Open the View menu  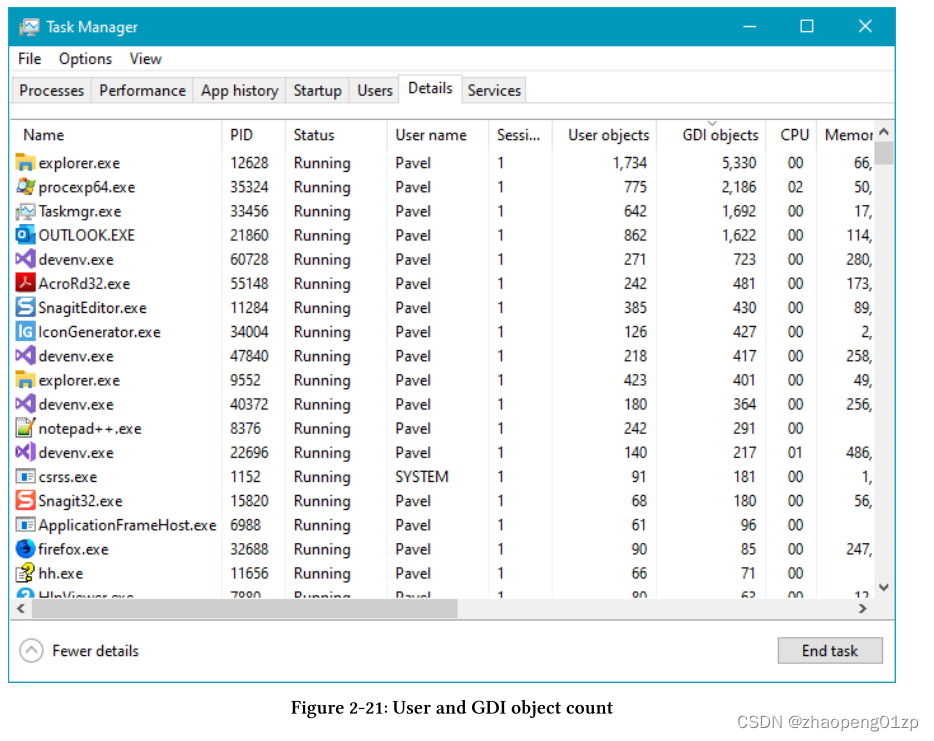(x=145, y=59)
